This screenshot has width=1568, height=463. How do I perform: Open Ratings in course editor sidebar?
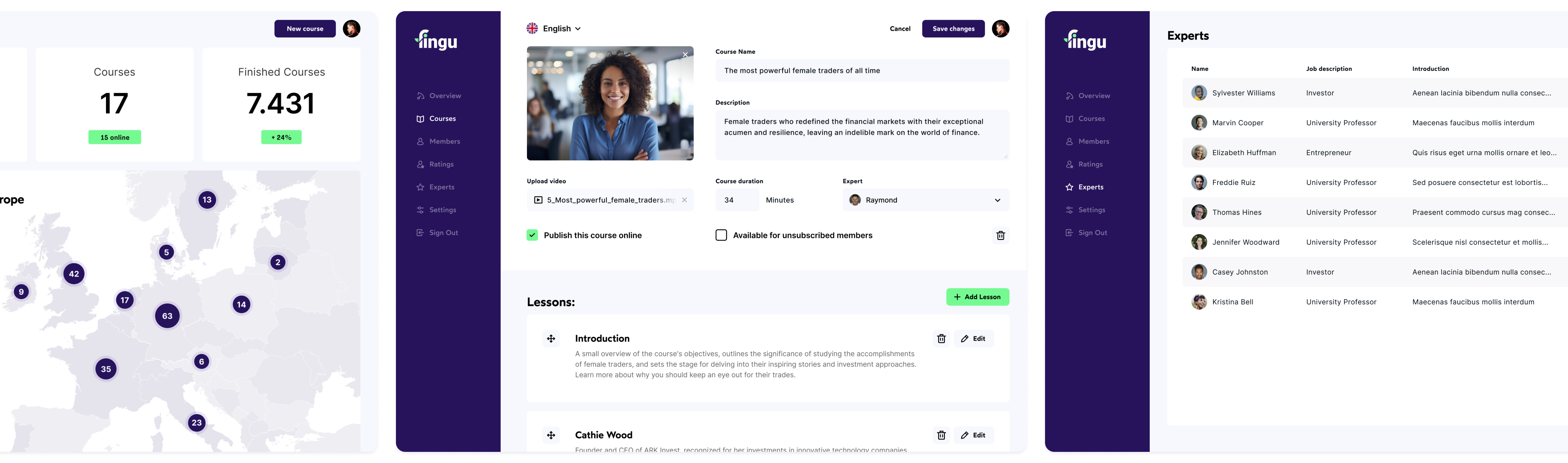click(435, 165)
